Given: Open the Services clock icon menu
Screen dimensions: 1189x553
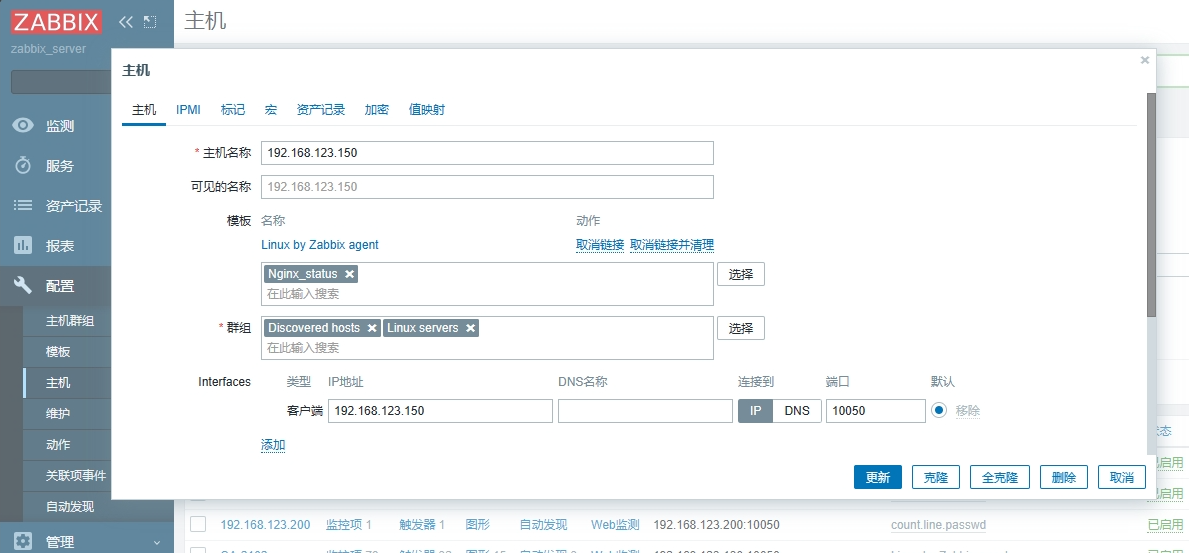Looking at the screenshot, I should coord(23,166).
